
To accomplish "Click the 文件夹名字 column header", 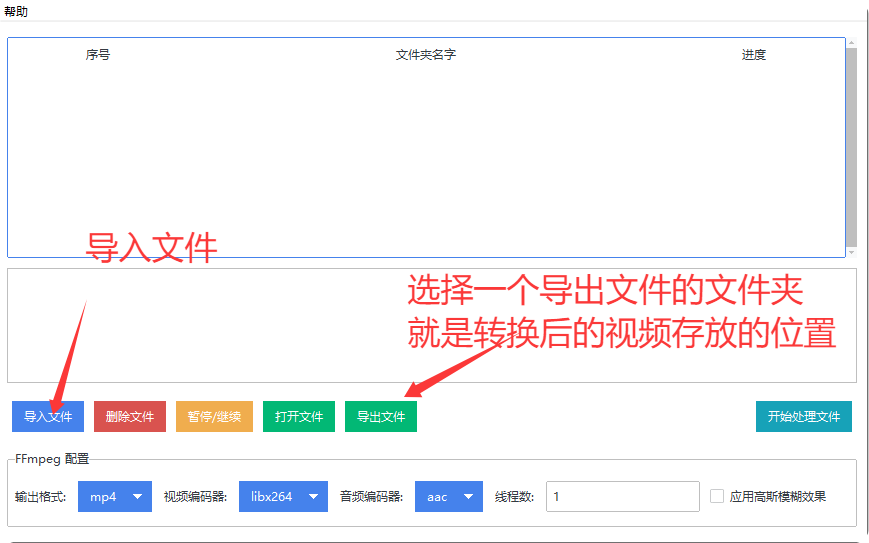I will click(426, 54).
